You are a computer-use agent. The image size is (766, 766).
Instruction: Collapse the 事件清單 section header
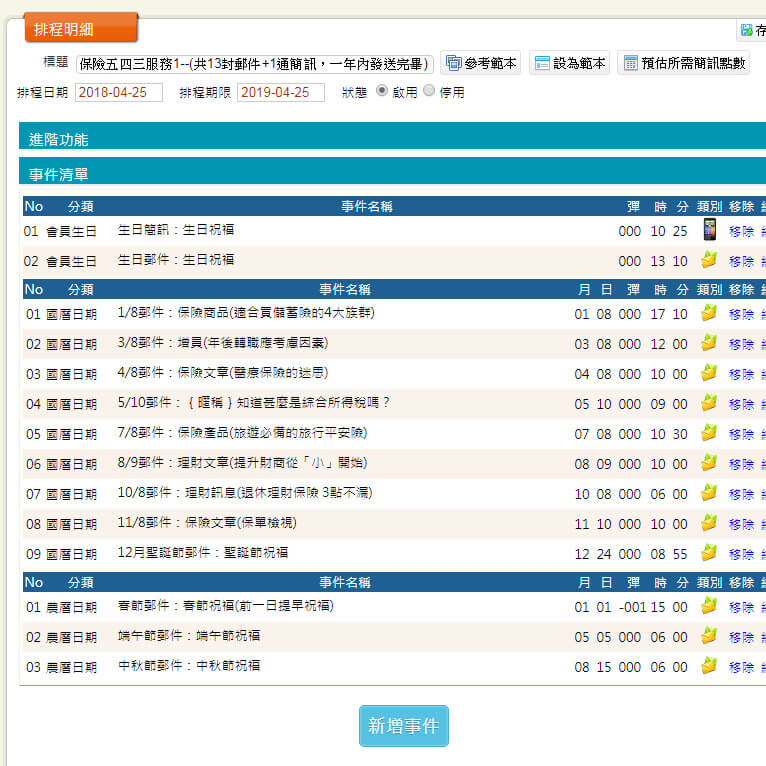(392, 171)
